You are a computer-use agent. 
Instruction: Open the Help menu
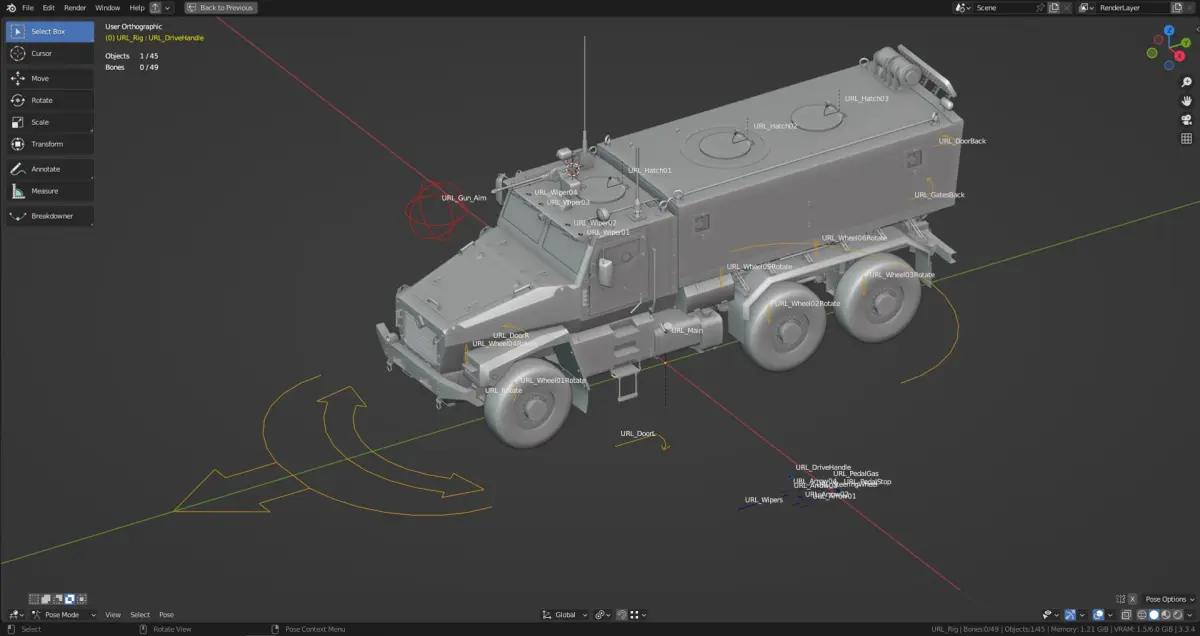[x=137, y=7]
